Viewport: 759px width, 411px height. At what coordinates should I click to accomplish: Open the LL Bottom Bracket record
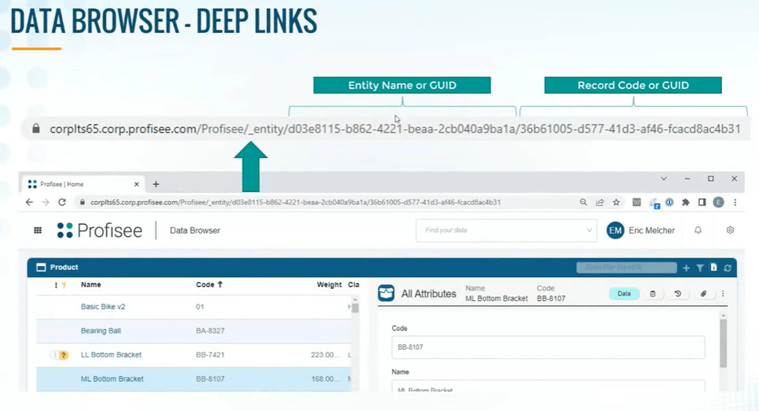coord(111,355)
